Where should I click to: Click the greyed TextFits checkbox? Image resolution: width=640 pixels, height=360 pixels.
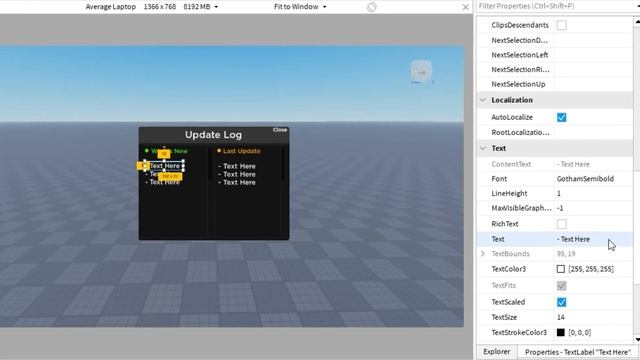coord(562,286)
